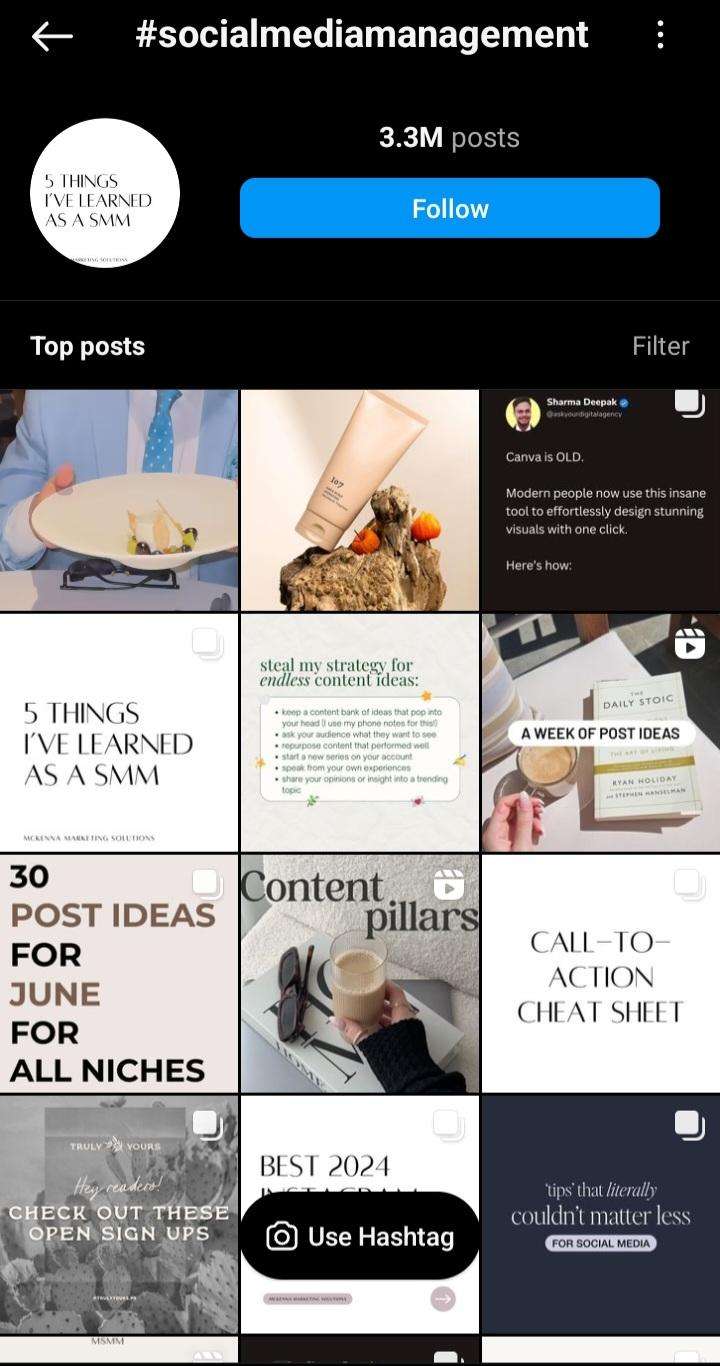720x1366 pixels.
Task: Open the Filter option for posts
Action: point(660,346)
